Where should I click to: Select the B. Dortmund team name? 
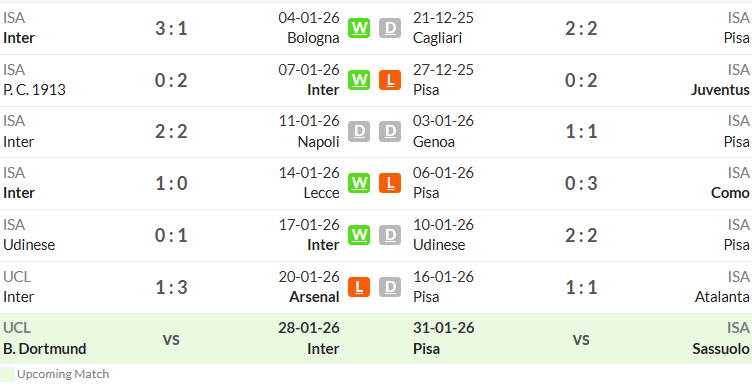[45, 349]
